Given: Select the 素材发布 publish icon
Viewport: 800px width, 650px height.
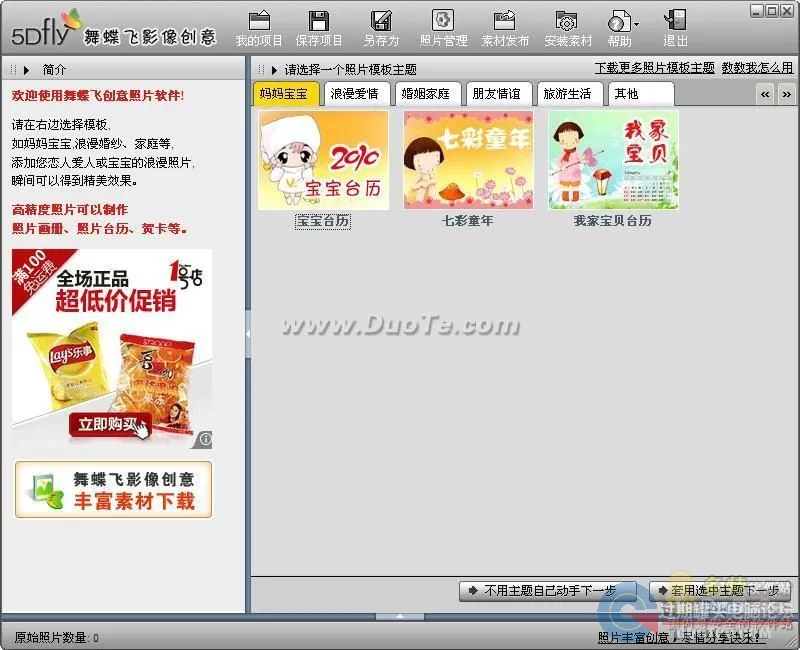Looking at the screenshot, I should pos(505,25).
